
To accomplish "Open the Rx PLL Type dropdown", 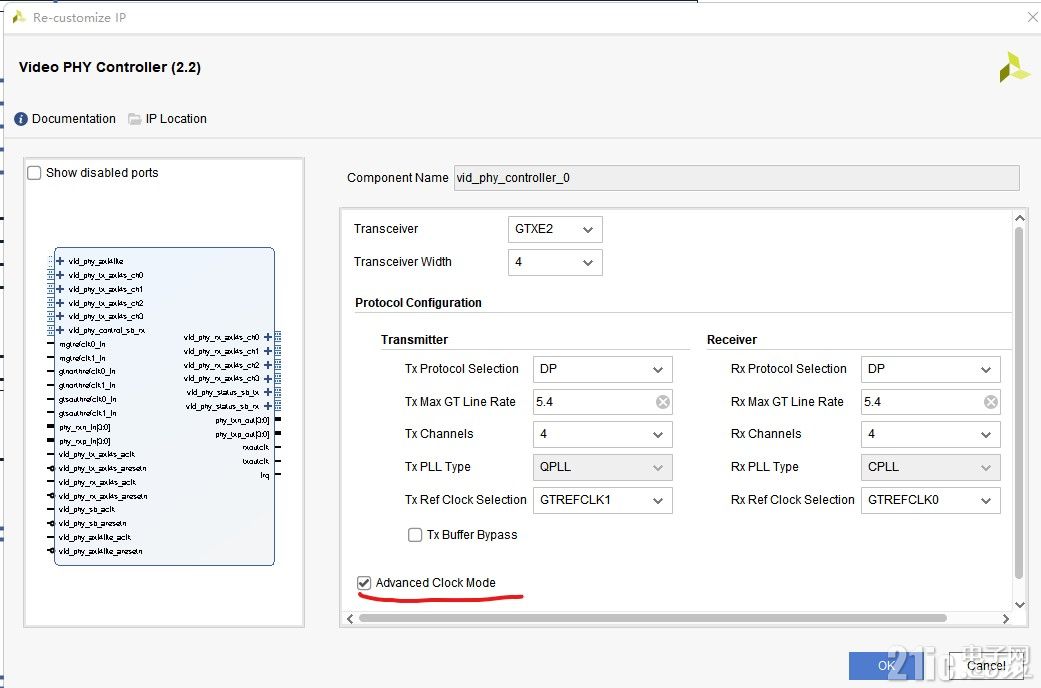I will (931, 467).
